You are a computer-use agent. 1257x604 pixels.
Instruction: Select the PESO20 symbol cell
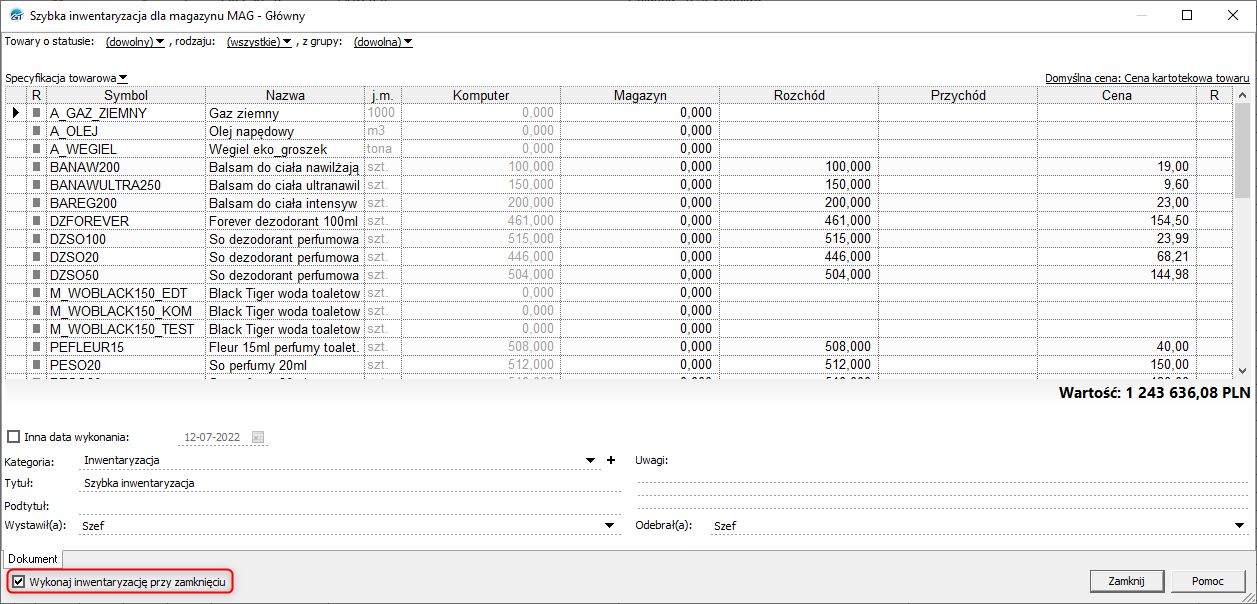click(x=126, y=365)
